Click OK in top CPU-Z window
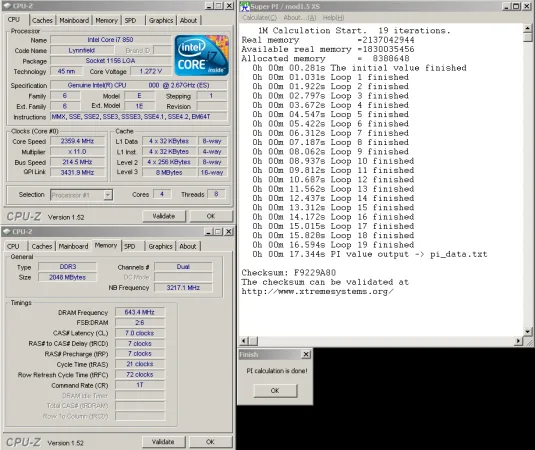The height and width of the screenshot is (450, 535). tap(211, 216)
